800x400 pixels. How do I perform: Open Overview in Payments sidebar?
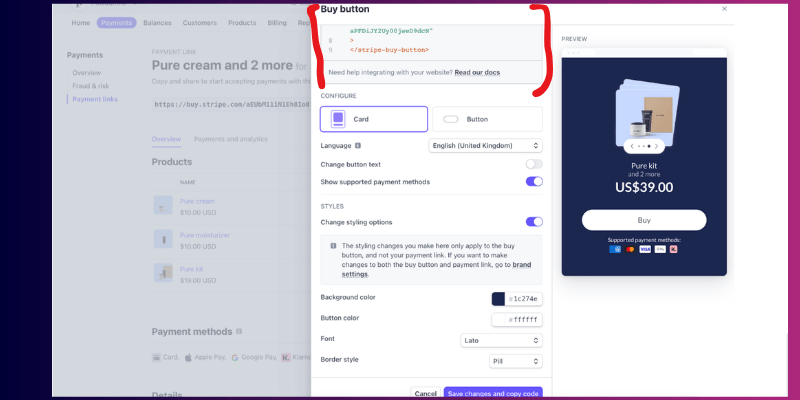click(x=87, y=72)
